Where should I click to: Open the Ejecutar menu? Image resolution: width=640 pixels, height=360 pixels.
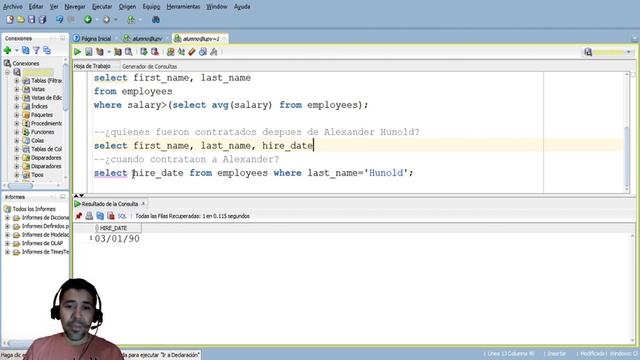tap(102, 7)
